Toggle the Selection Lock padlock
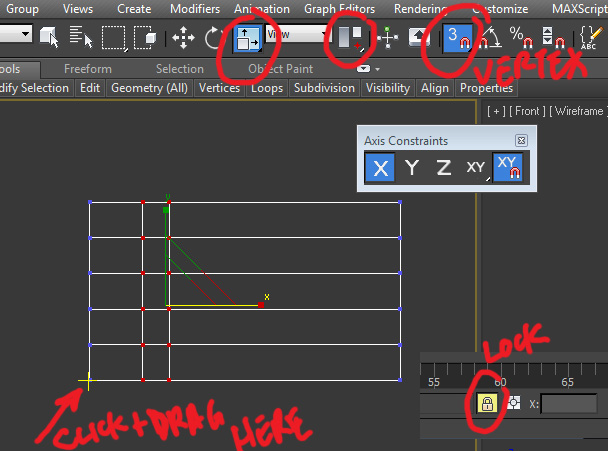Viewport: 608px width, 451px height. pos(487,404)
